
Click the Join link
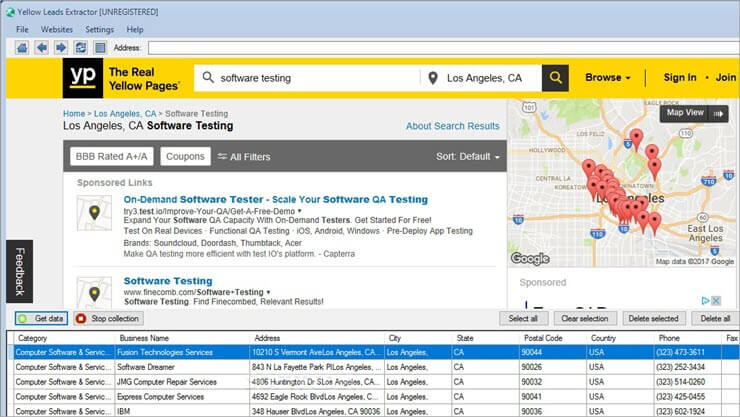[725, 77]
